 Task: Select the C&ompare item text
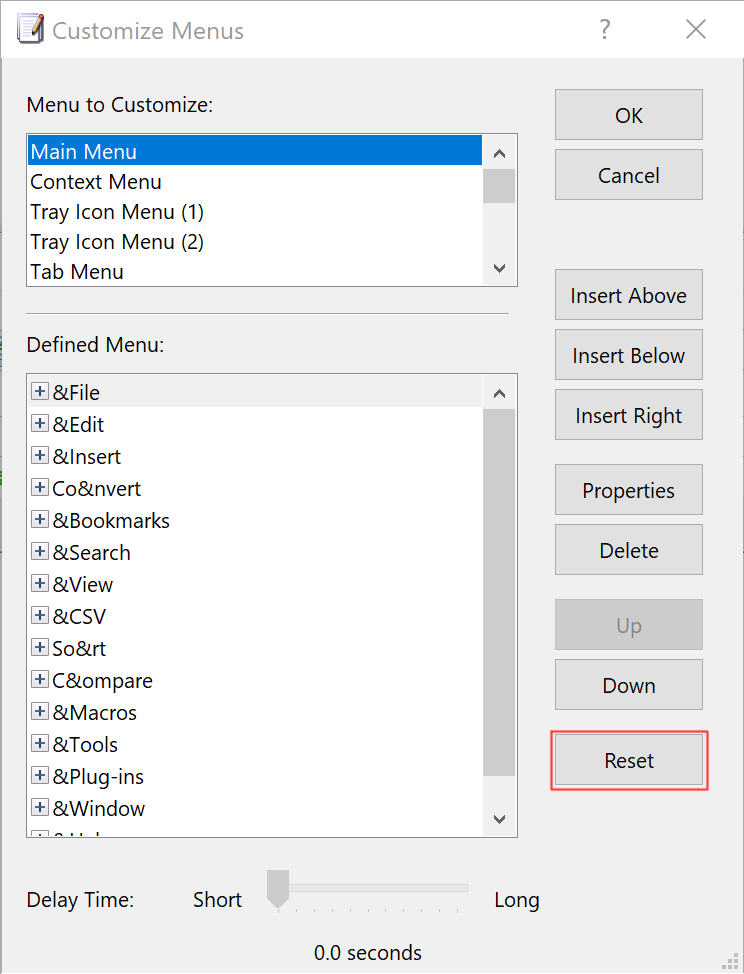coord(102,681)
